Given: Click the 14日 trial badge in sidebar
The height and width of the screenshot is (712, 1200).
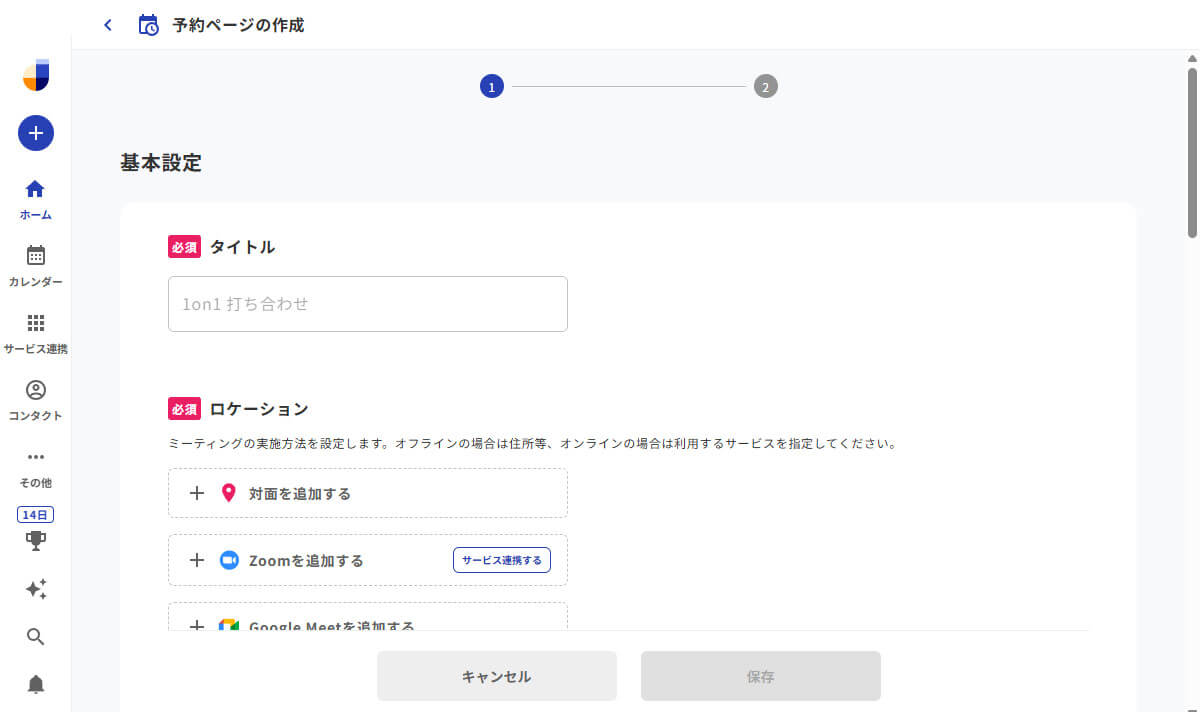Looking at the screenshot, I should coord(35,514).
